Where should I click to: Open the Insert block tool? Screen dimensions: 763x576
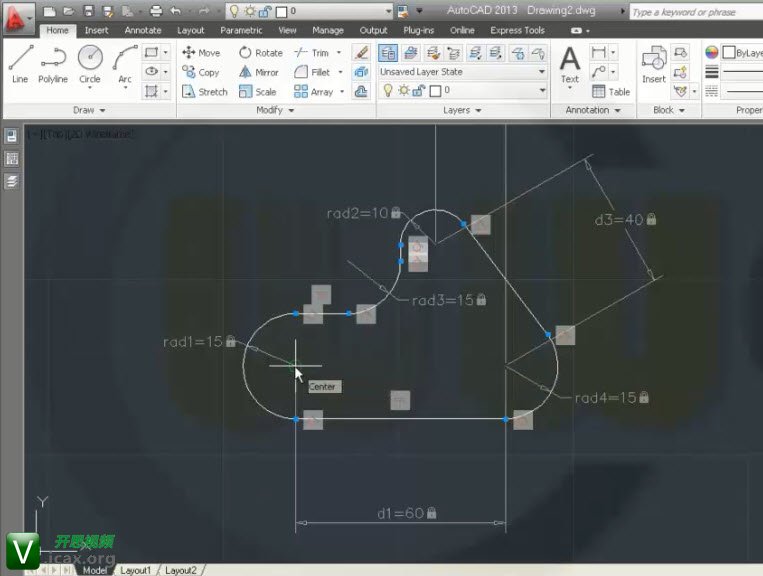pos(653,63)
